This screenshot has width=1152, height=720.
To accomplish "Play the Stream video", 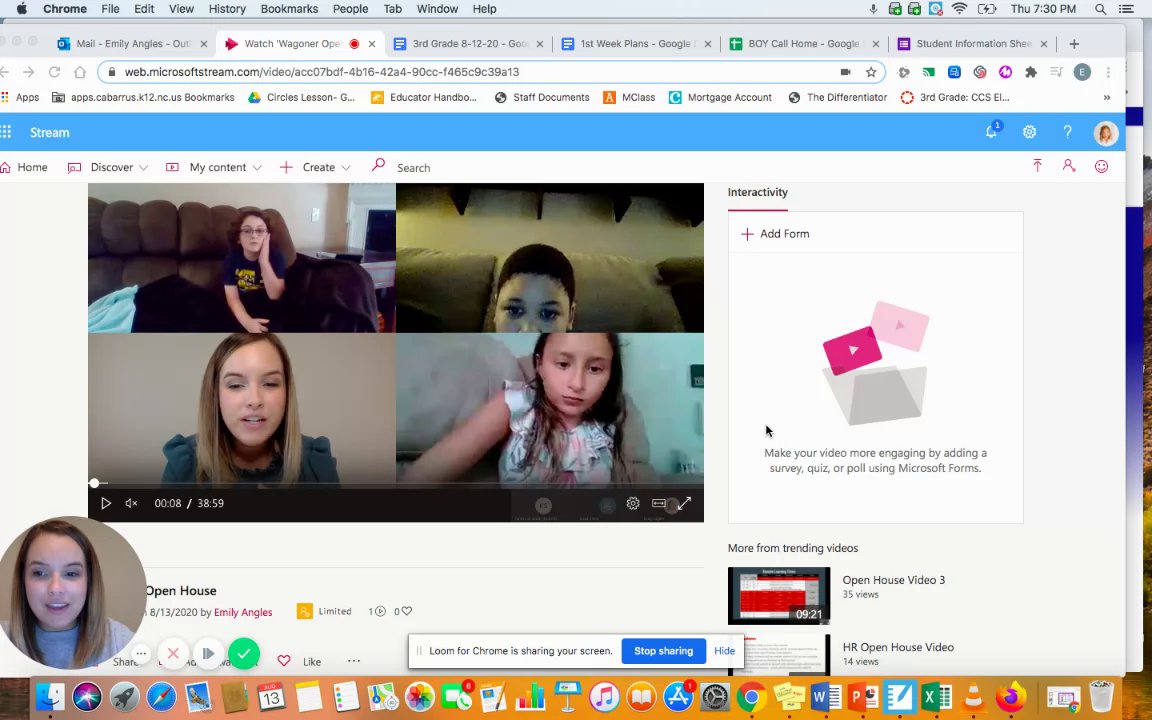I will (x=106, y=503).
